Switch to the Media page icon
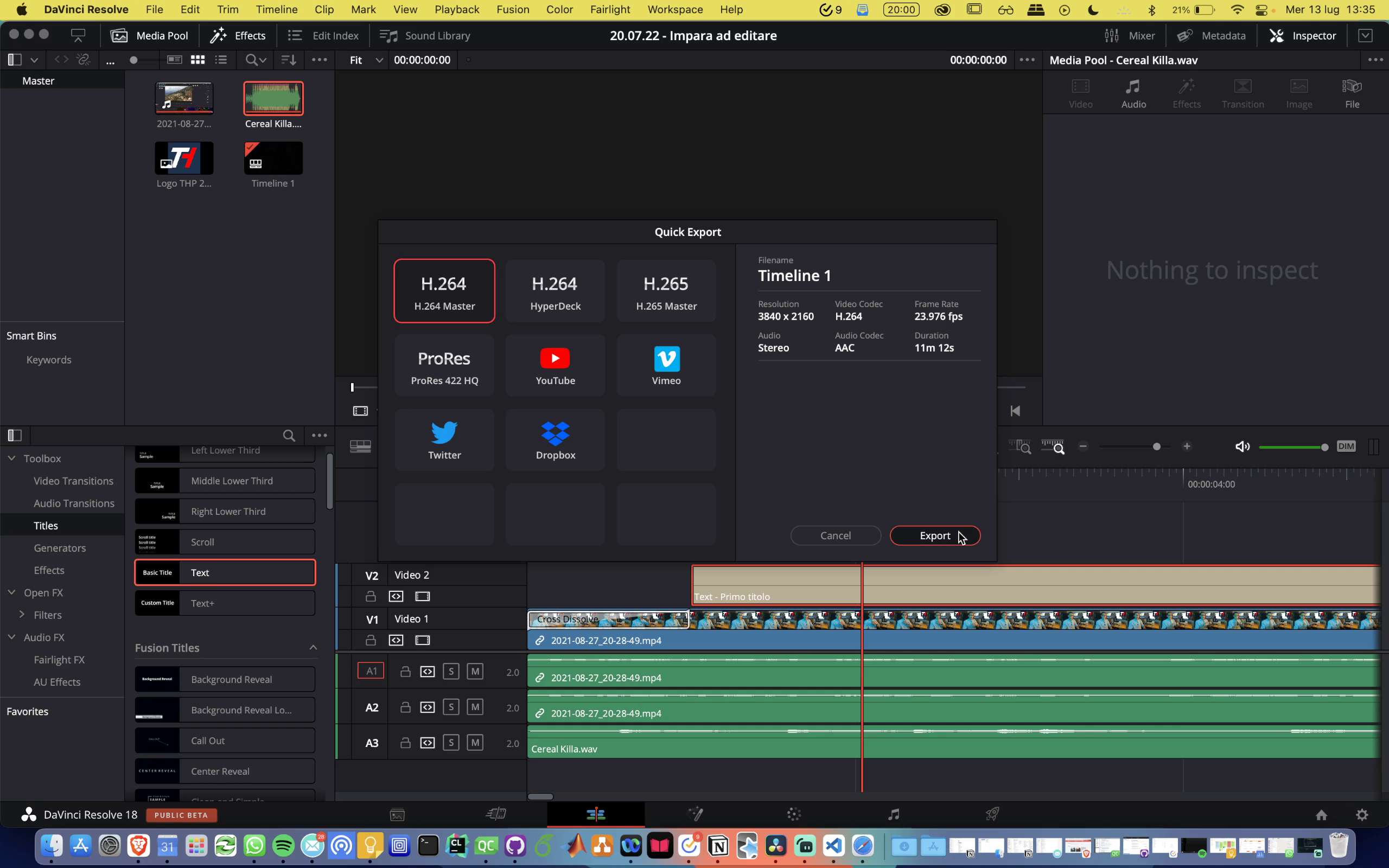 coord(397,815)
